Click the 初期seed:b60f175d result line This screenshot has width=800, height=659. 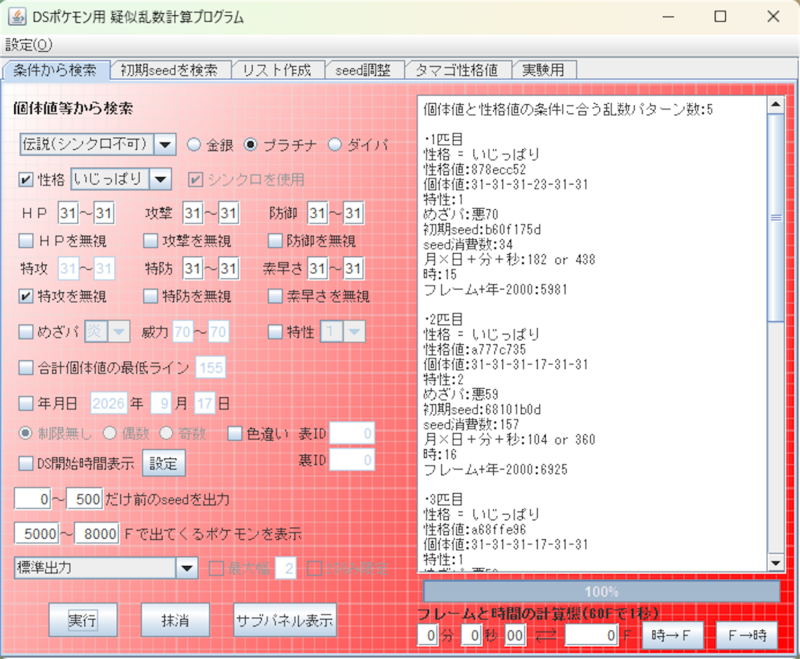coord(482,230)
